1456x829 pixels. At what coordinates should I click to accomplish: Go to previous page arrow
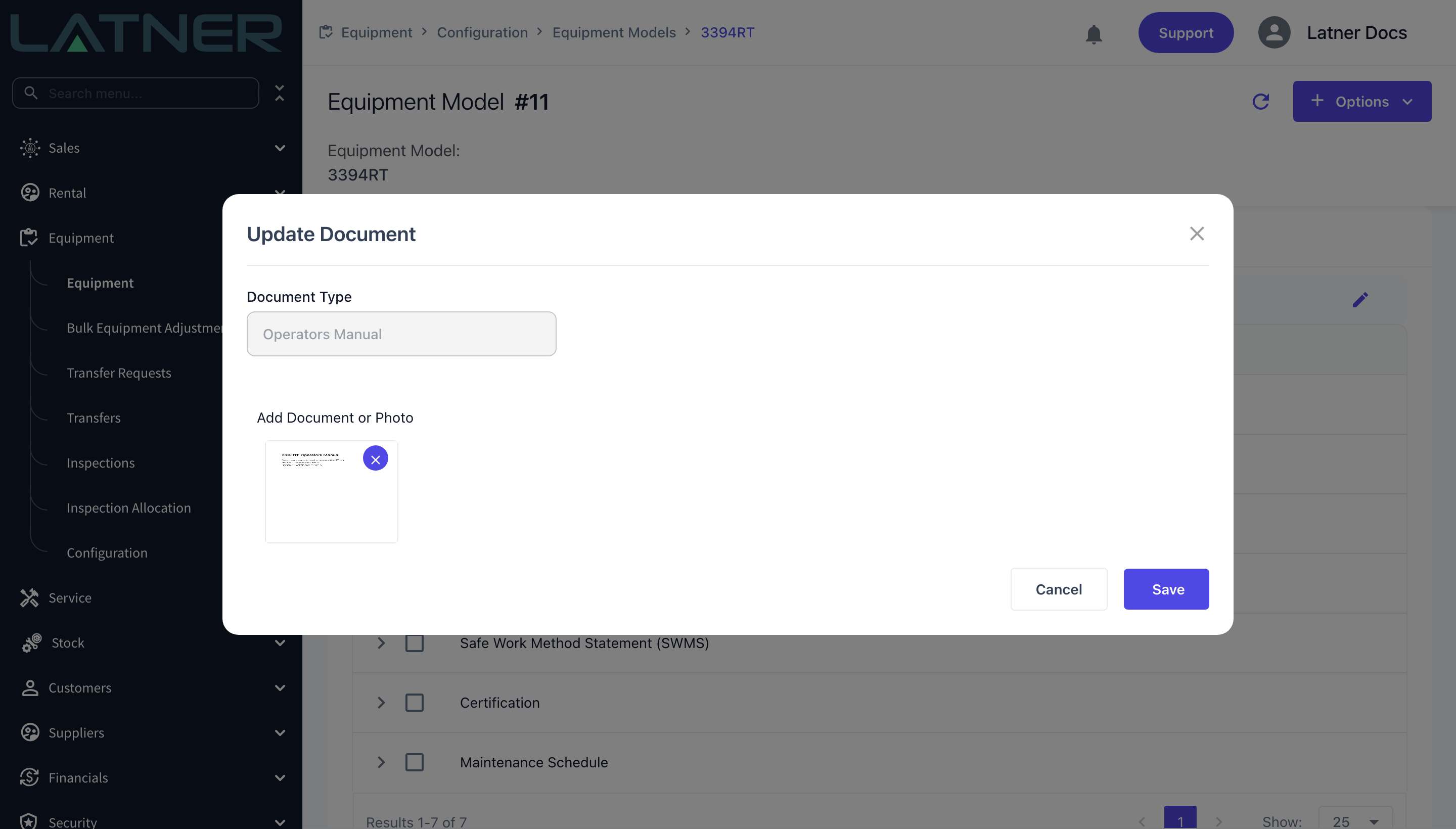point(1142,821)
